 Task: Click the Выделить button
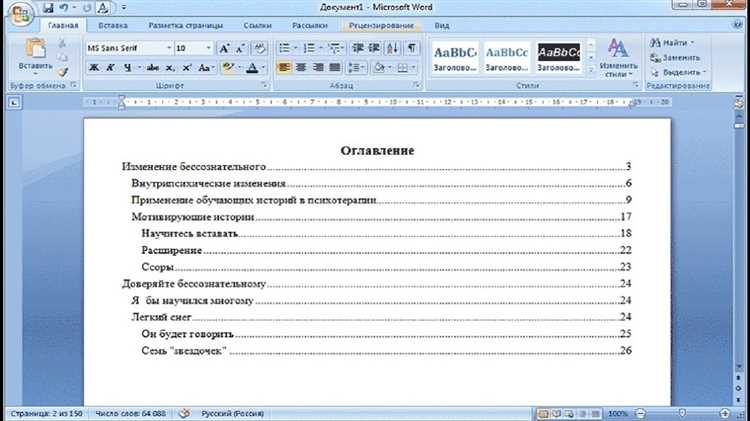(x=678, y=72)
